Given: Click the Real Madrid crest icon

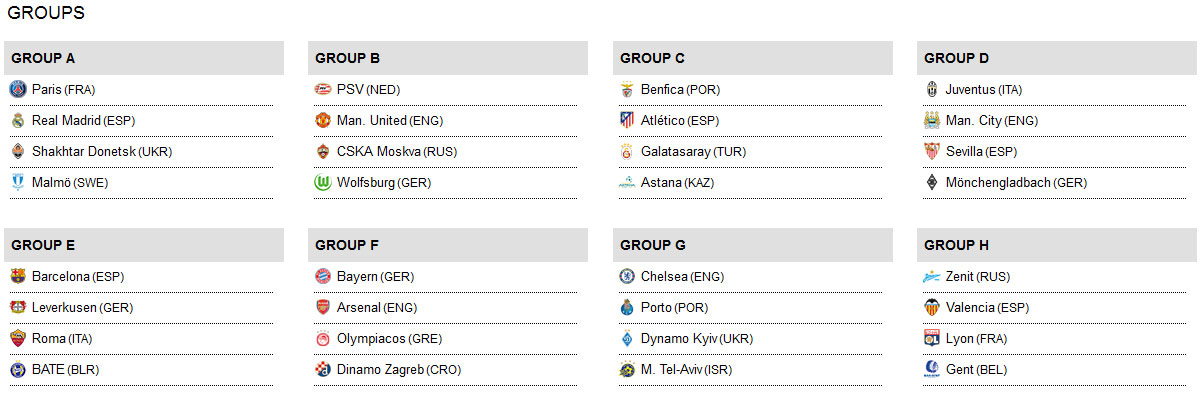Looking at the screenshot, I should point(17,121).
